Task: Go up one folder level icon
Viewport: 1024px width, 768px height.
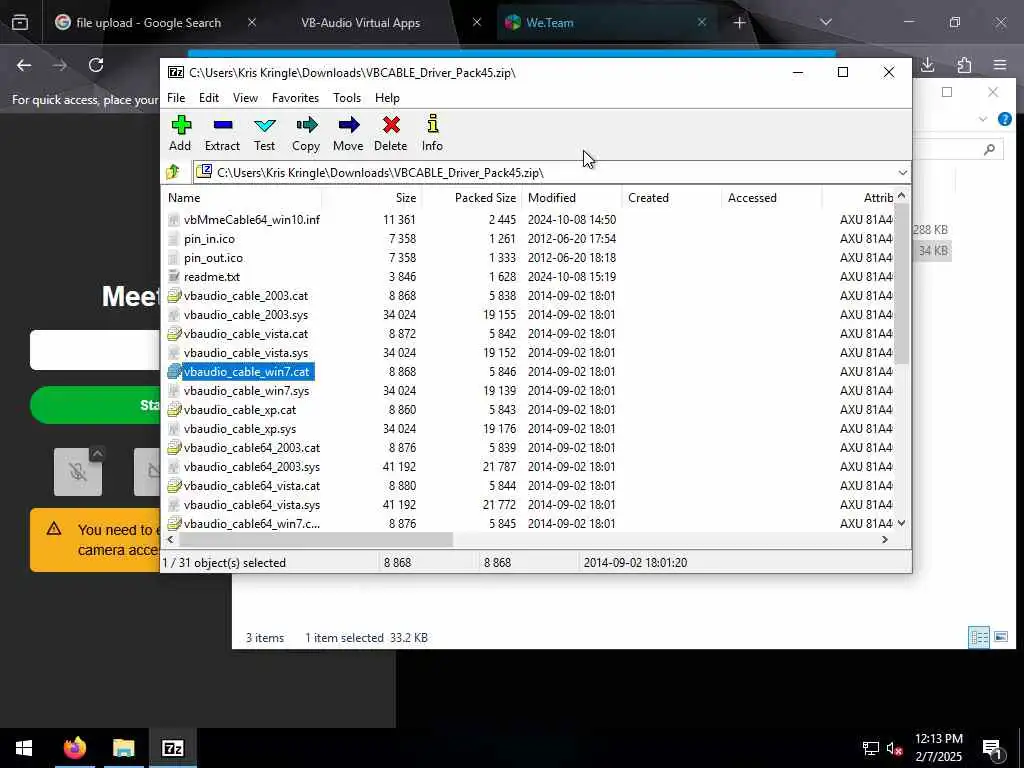Action: coord(173,172)
